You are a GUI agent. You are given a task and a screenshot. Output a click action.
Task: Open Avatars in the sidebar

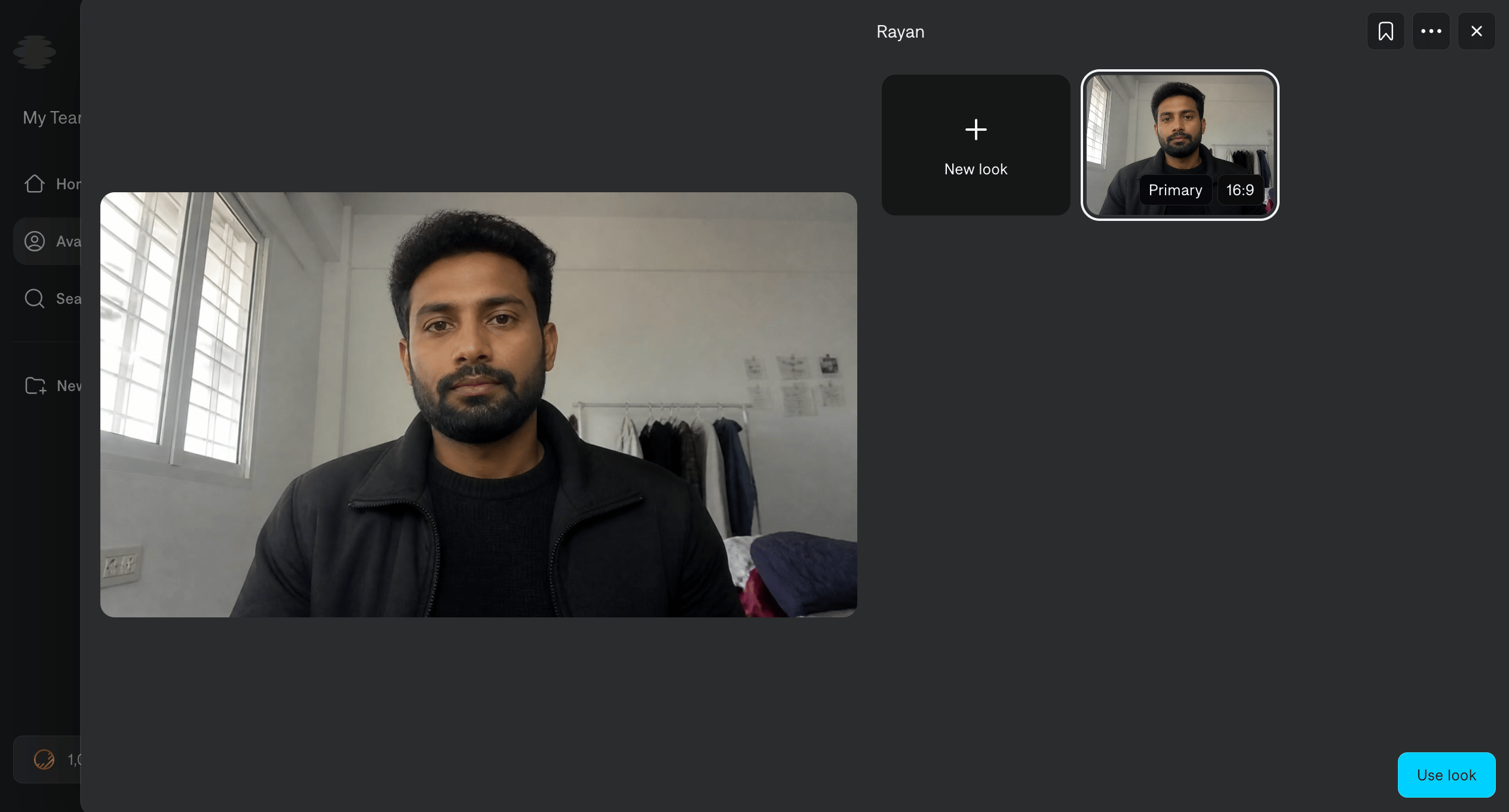[x=47, y=241]
